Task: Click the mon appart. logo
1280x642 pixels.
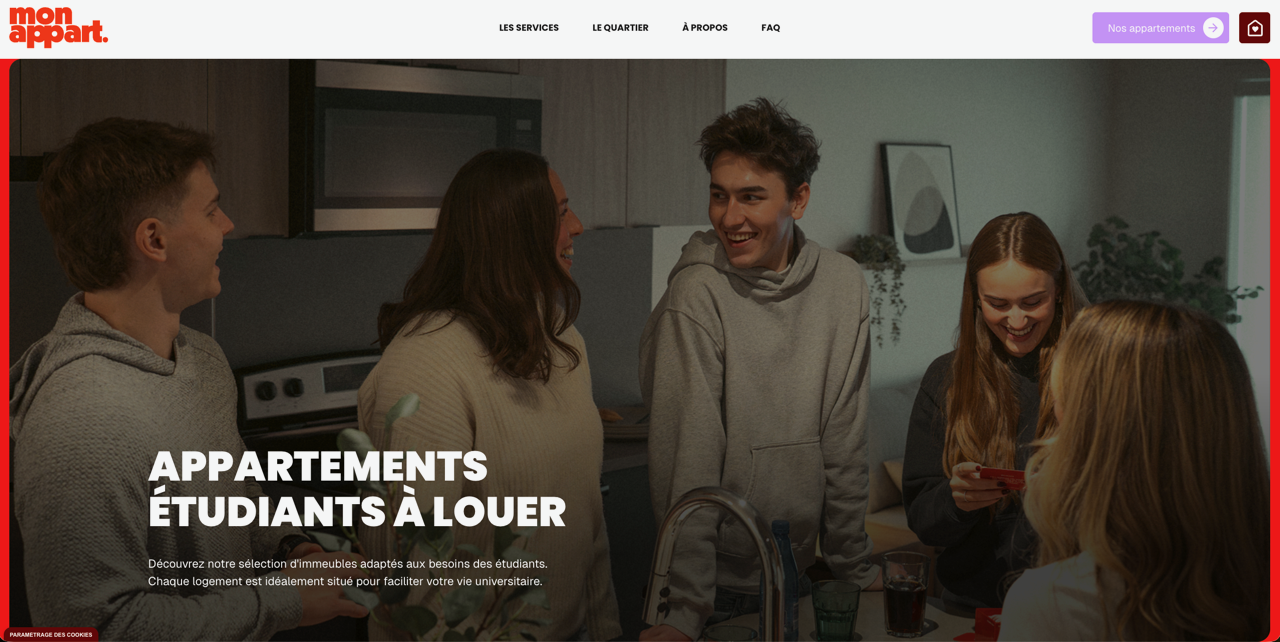Action: pyautogui.click(x=58, y=27)
